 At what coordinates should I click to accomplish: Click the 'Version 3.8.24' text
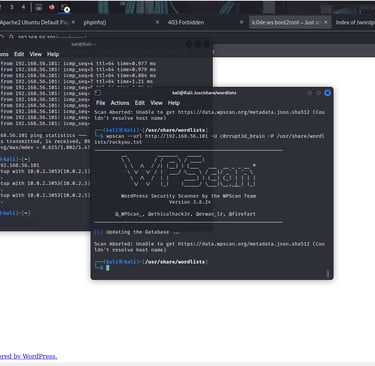pos(190,202)
